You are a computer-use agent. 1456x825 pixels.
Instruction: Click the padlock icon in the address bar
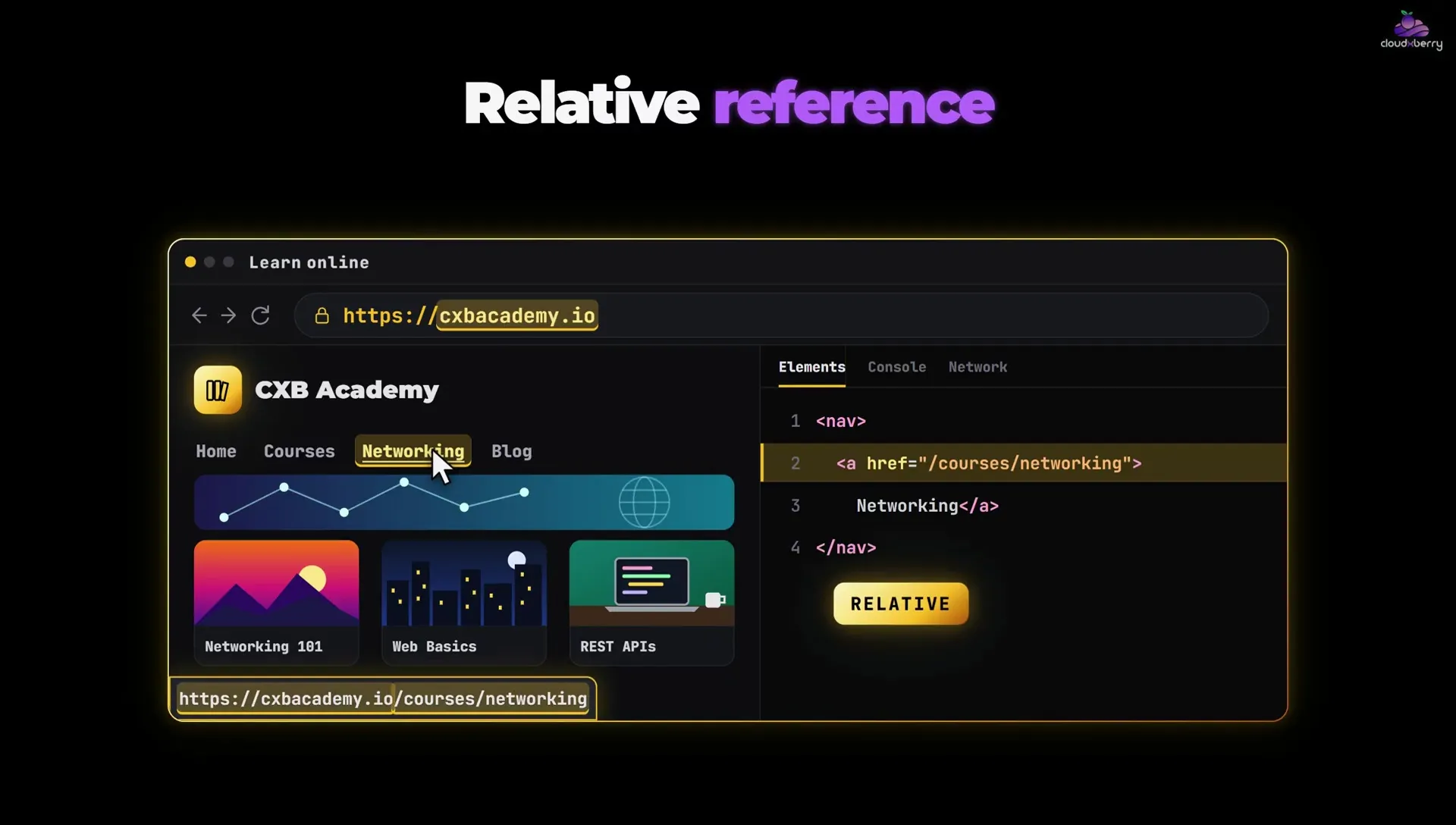[322, 315]
